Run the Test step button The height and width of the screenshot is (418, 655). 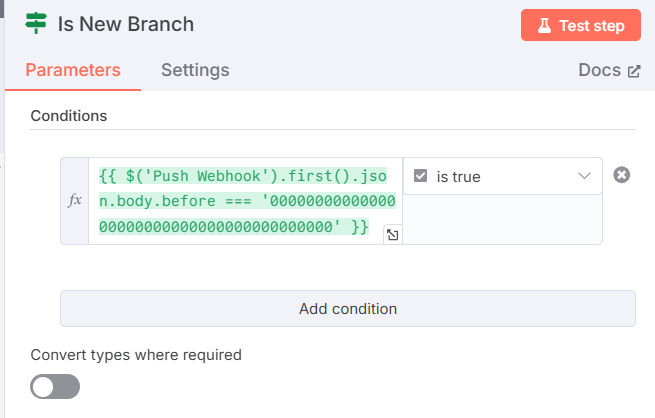point(581,25)
